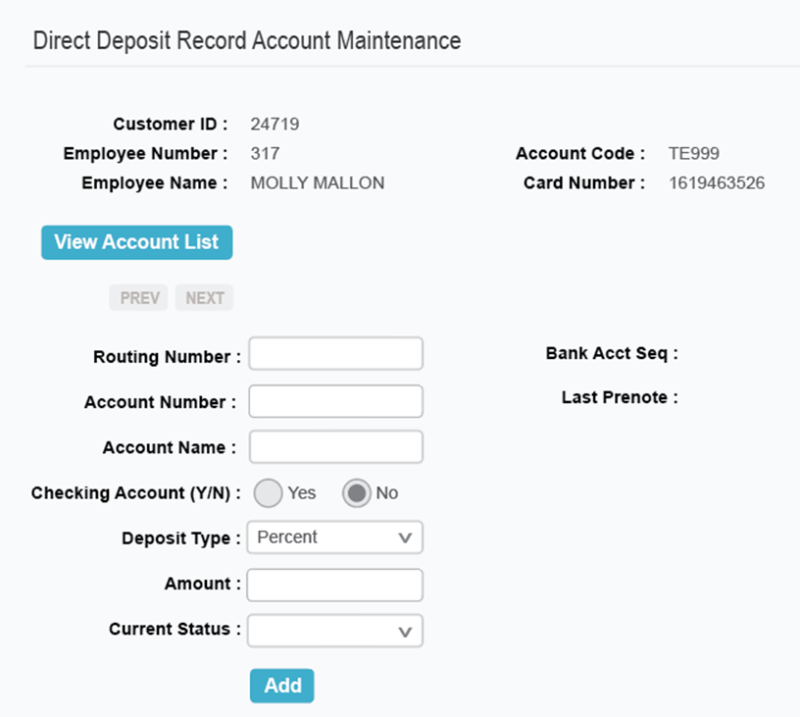Click the Direct Deposit Record Account Maintenance title
This screenshot has height=717, width=800.
(246, 40)
